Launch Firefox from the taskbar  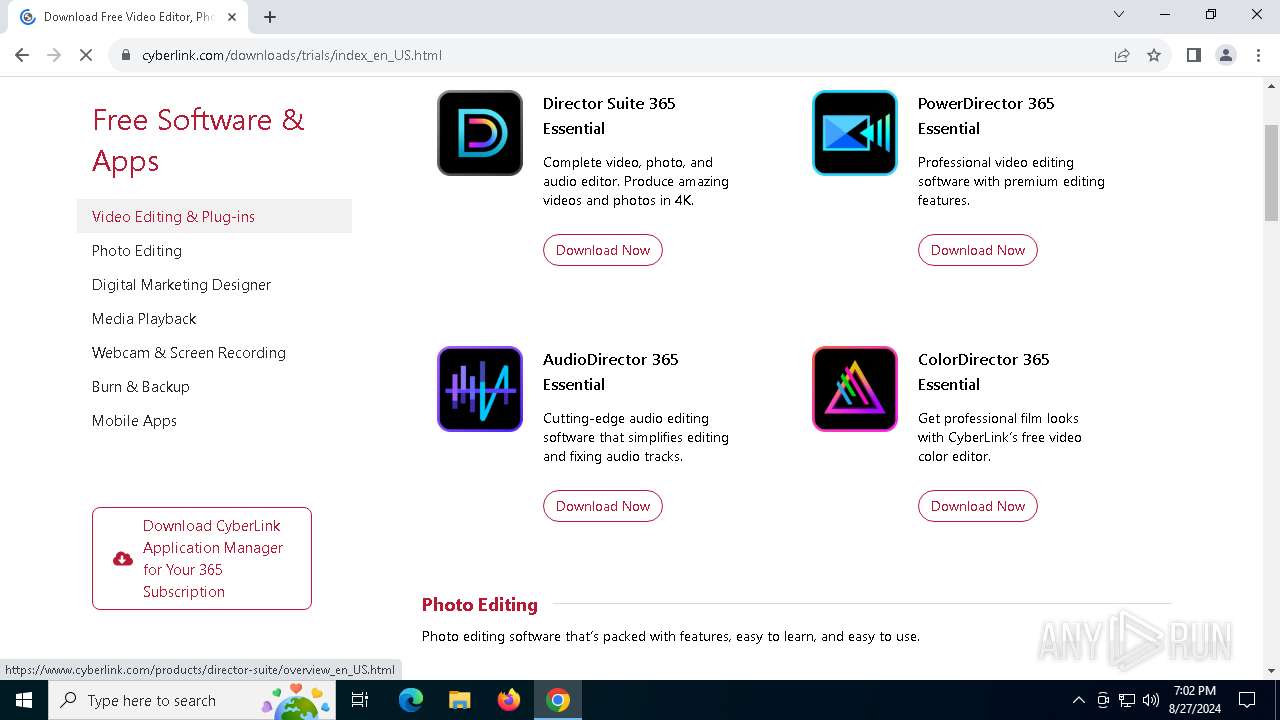tap(509, 700)
